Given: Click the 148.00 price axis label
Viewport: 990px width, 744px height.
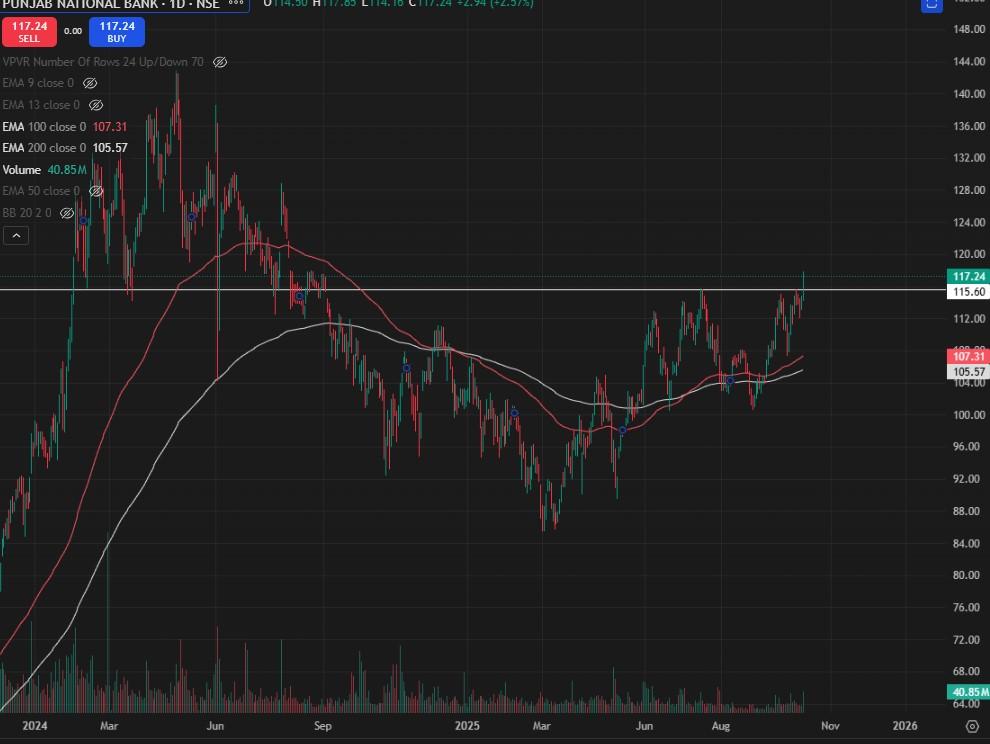Looking at the screenshot, I should click(969, 29).
